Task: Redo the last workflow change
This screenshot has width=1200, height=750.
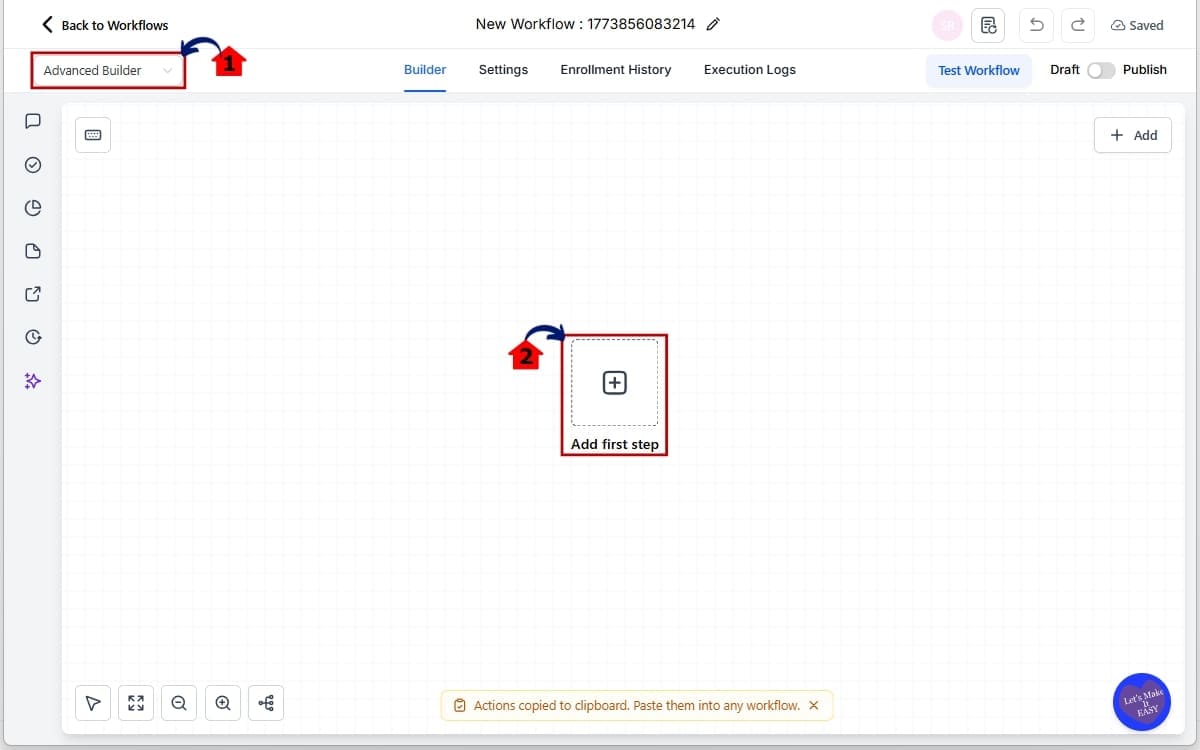Action: point(1077,25)
